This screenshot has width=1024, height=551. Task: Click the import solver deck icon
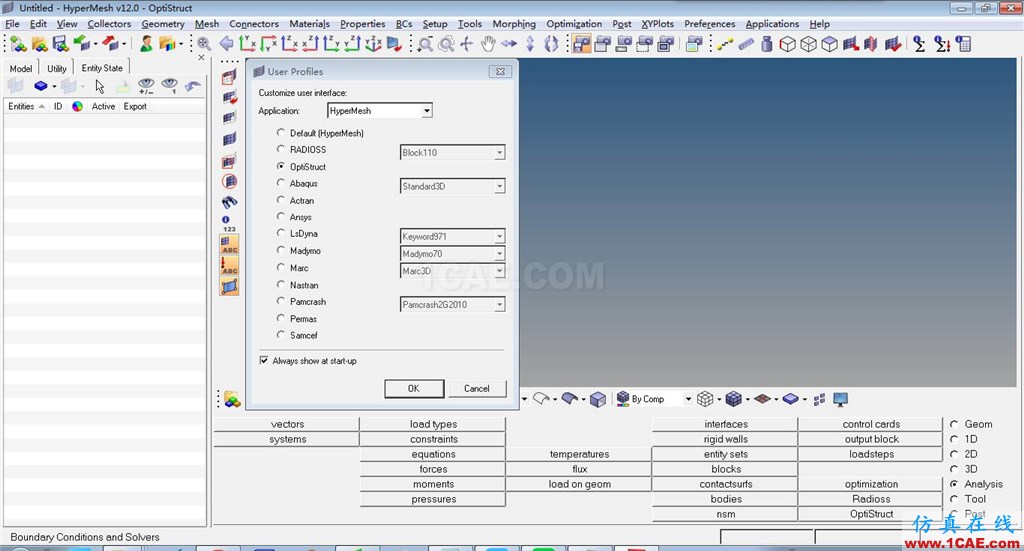(x=82, y=44)
